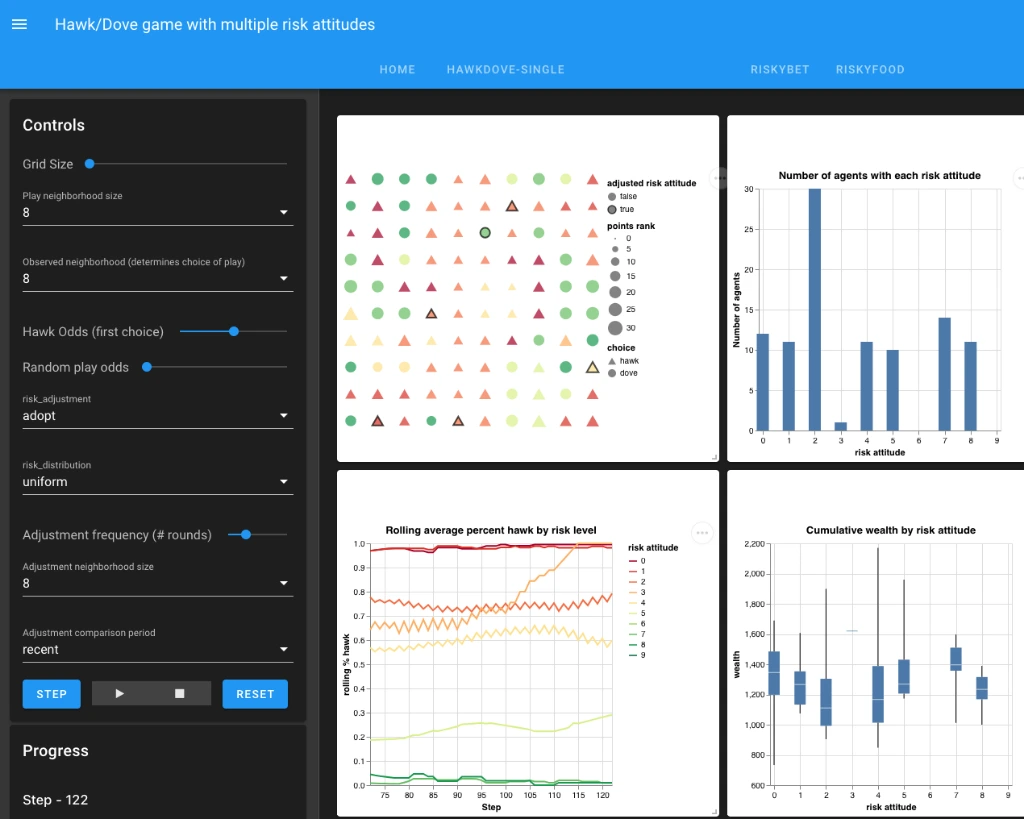Open the Observed neighborhood dropdown
Image resolution: width=1024 pixels, height=819 pixels.
click(157, 278)
